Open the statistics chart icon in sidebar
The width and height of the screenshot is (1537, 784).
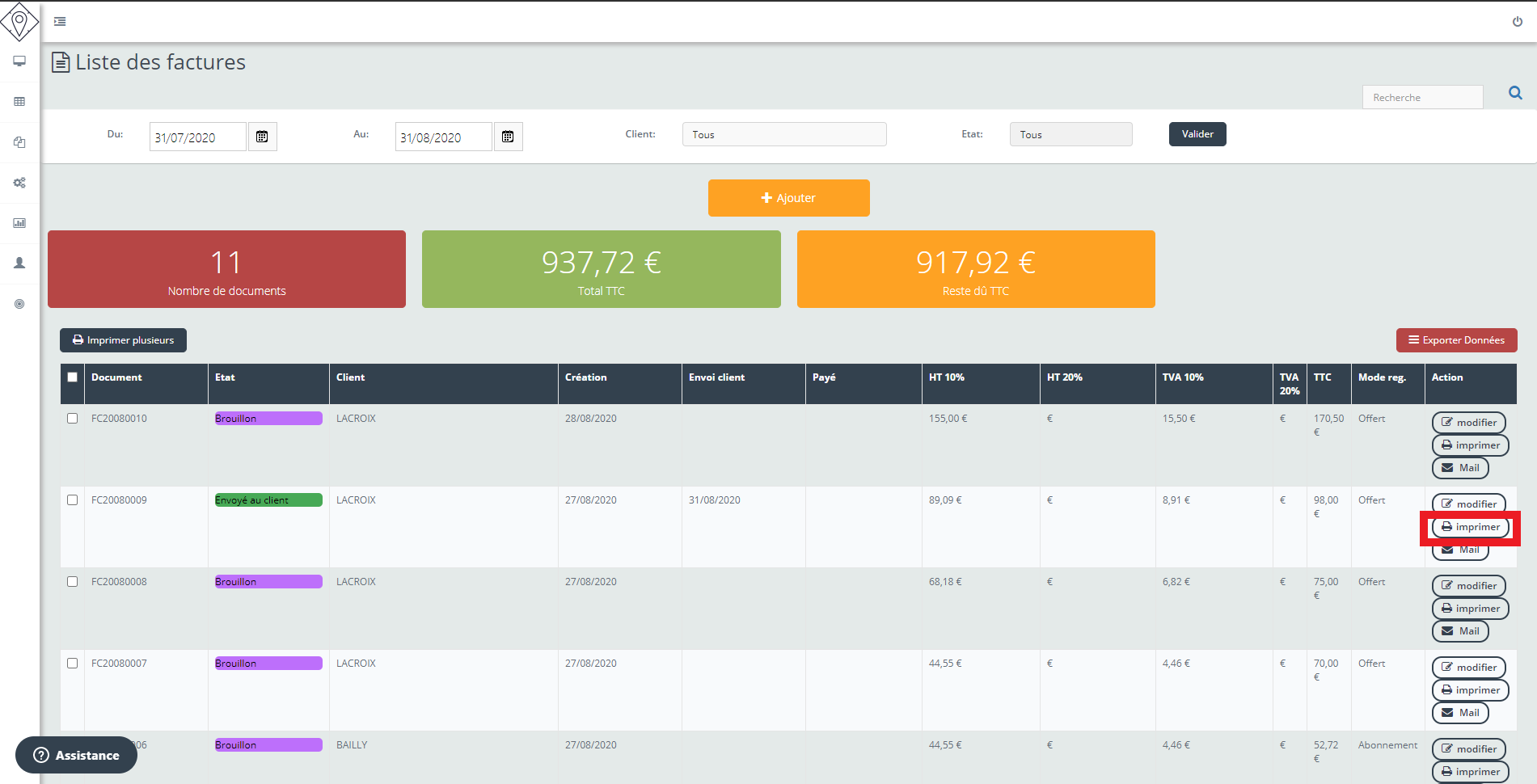(19, 223)
